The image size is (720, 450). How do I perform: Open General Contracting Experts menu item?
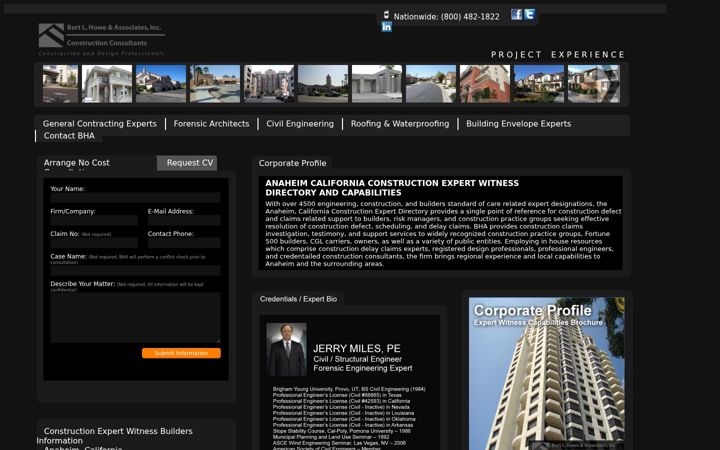(x=100, y=124)
